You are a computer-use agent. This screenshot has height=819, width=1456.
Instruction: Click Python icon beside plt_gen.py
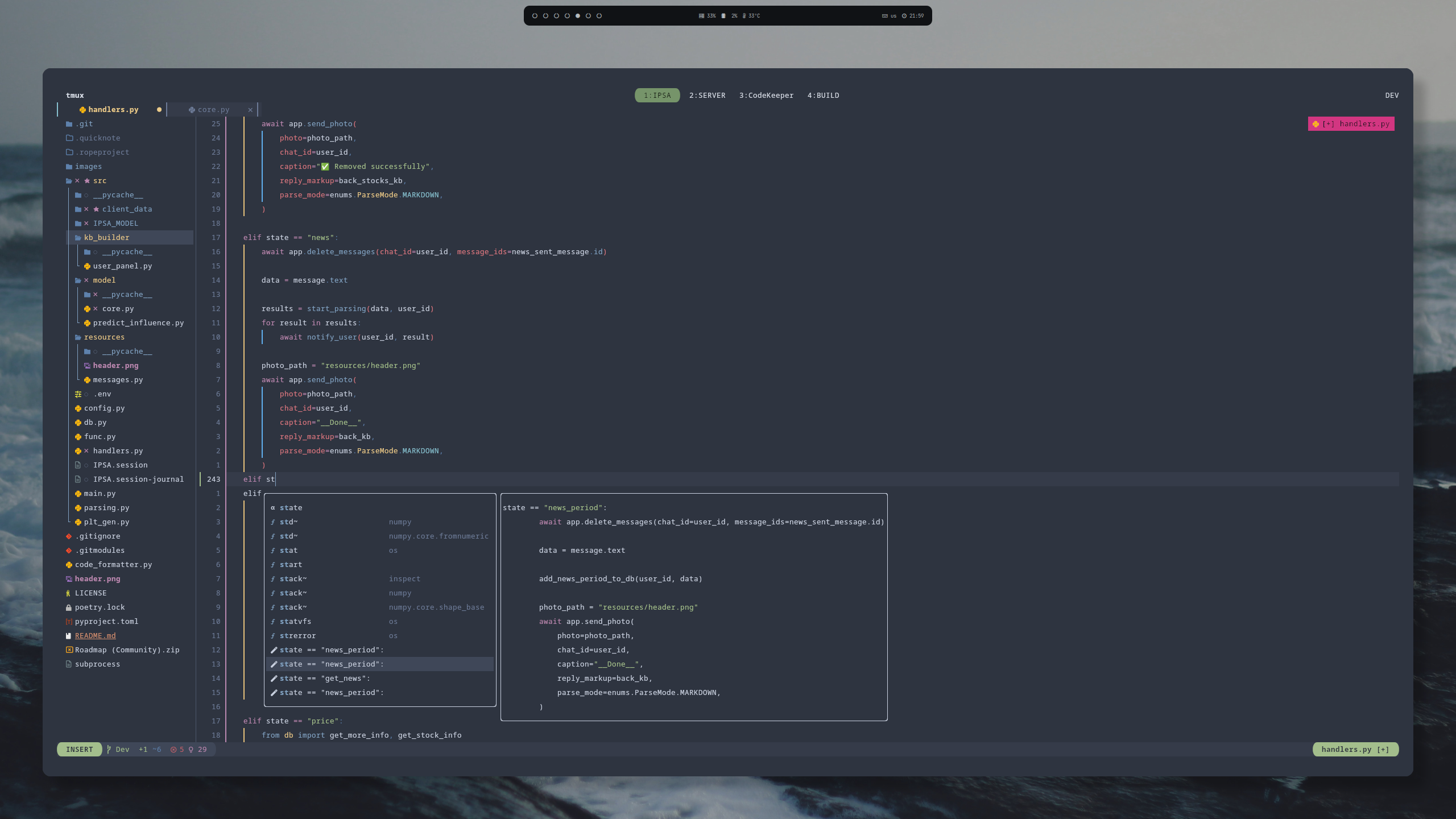[78, 522]
